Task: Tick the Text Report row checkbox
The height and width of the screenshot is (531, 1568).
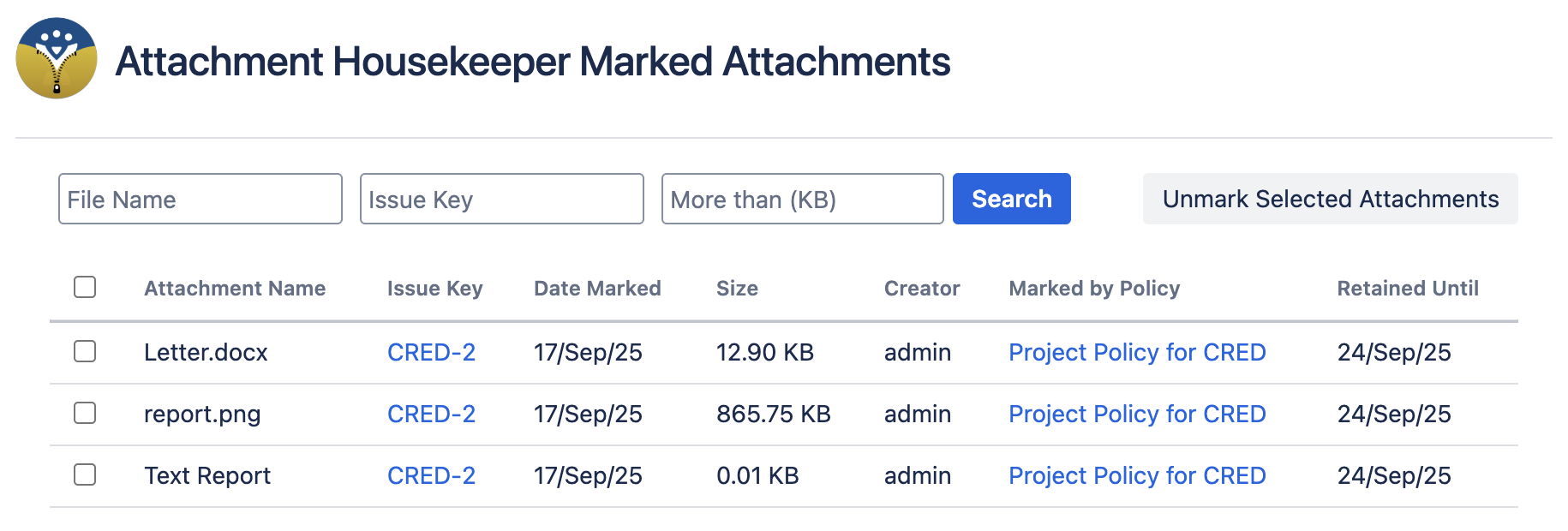Action: point(85,474)
